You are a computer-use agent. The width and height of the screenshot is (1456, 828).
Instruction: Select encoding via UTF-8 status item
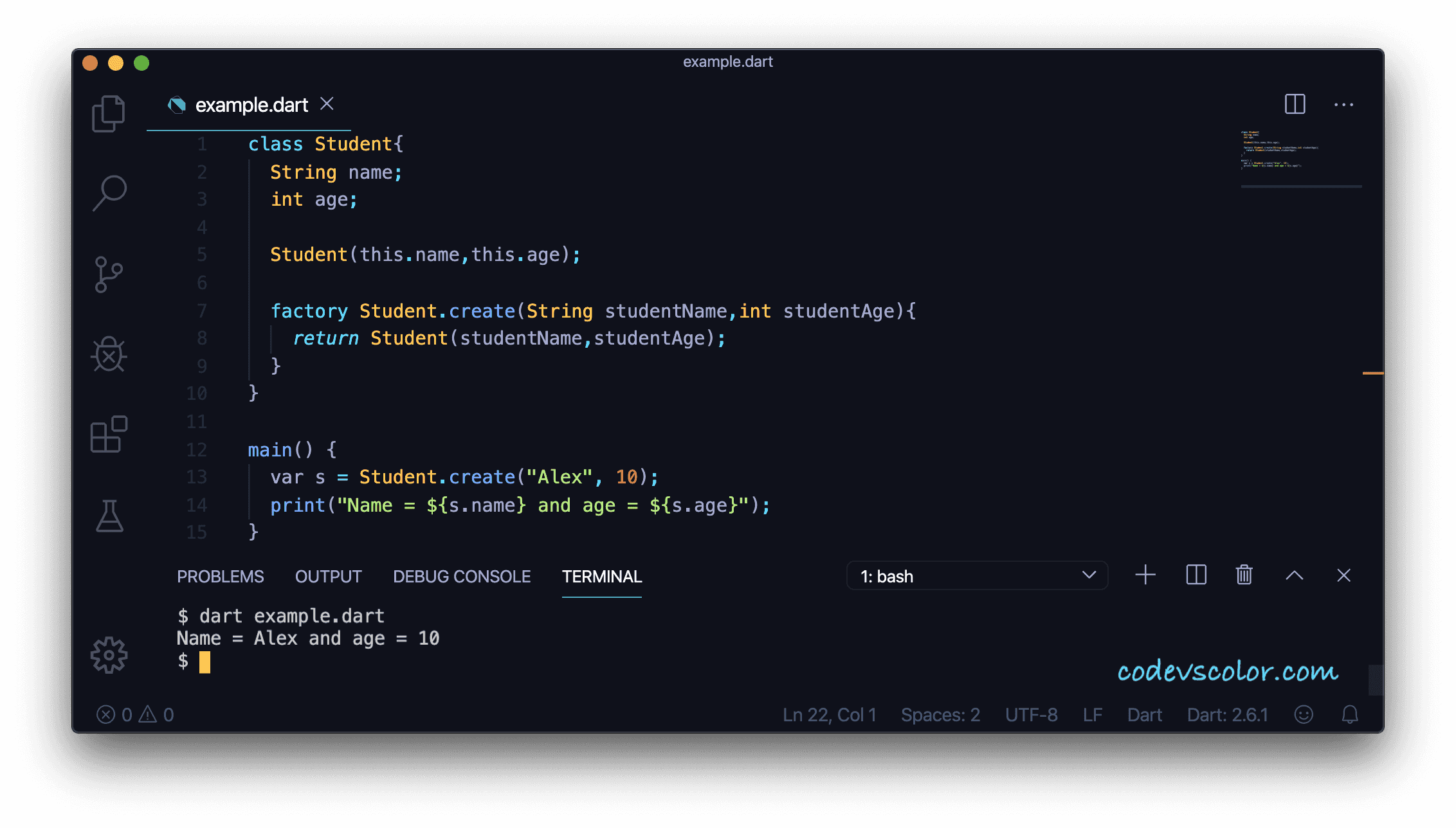(1031, 714)
